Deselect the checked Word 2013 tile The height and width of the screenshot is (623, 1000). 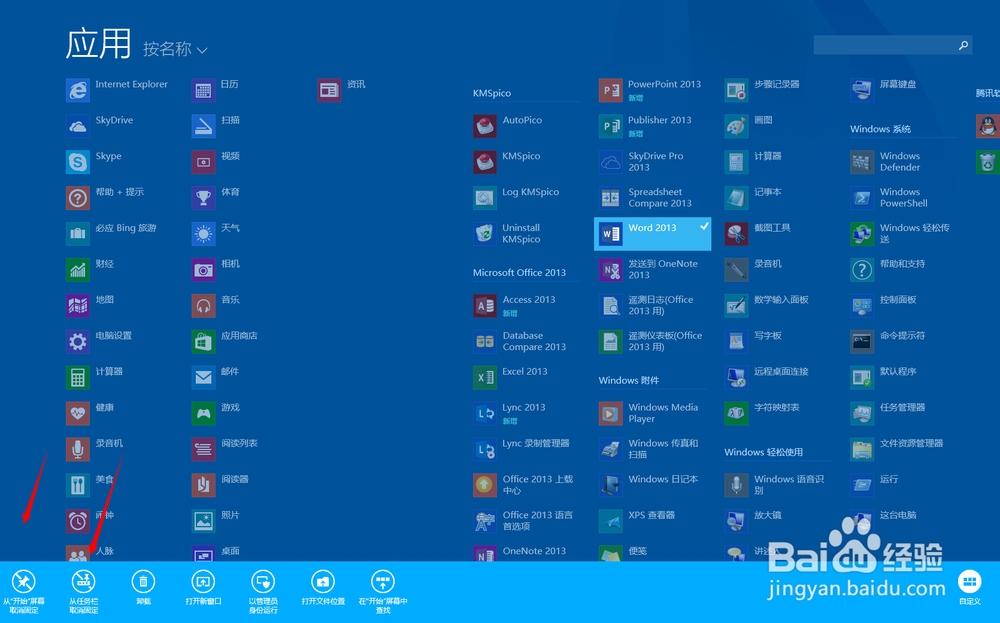651,232
